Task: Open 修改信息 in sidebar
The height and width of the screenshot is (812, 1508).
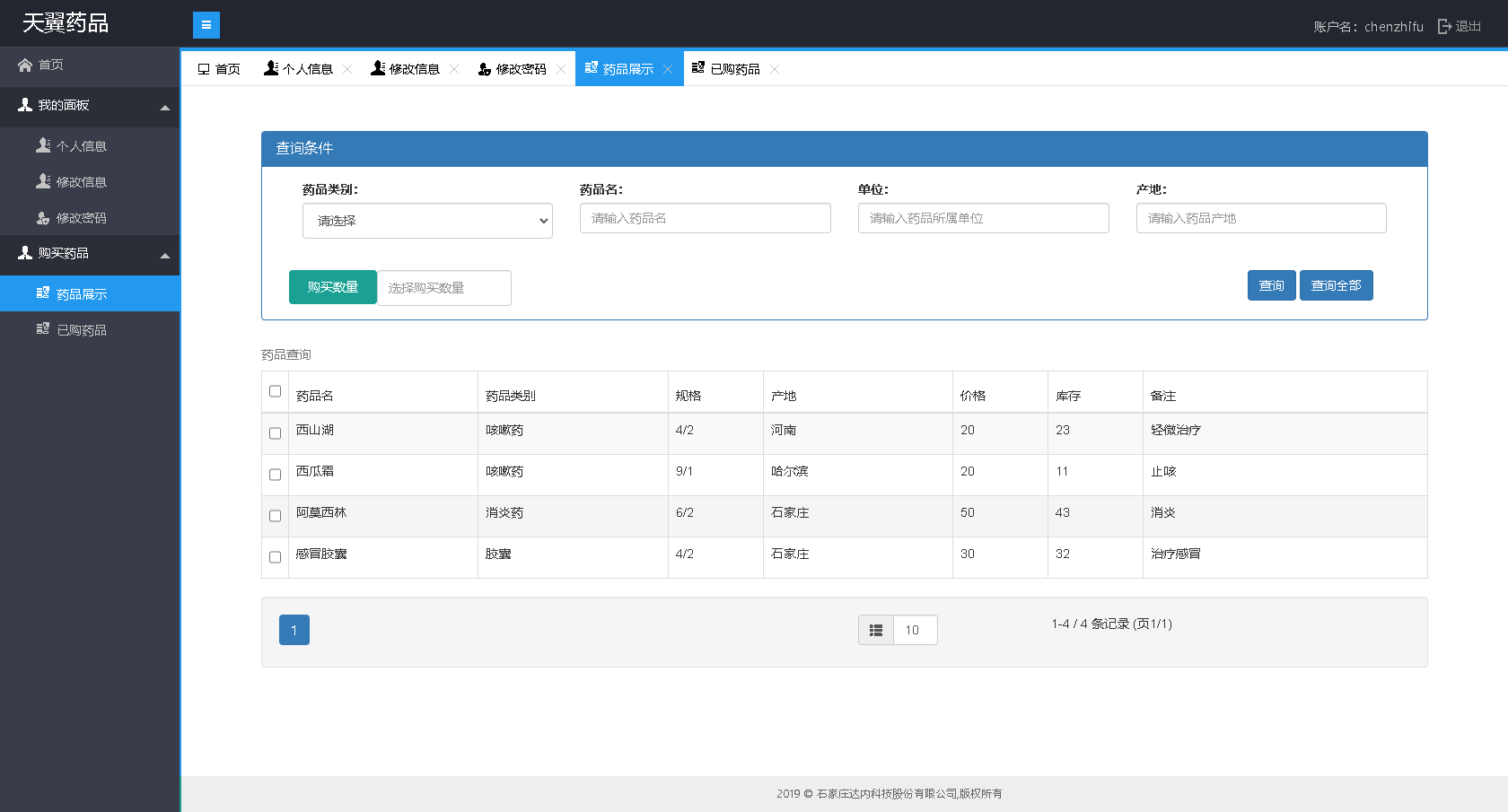Action: (90, 181)
